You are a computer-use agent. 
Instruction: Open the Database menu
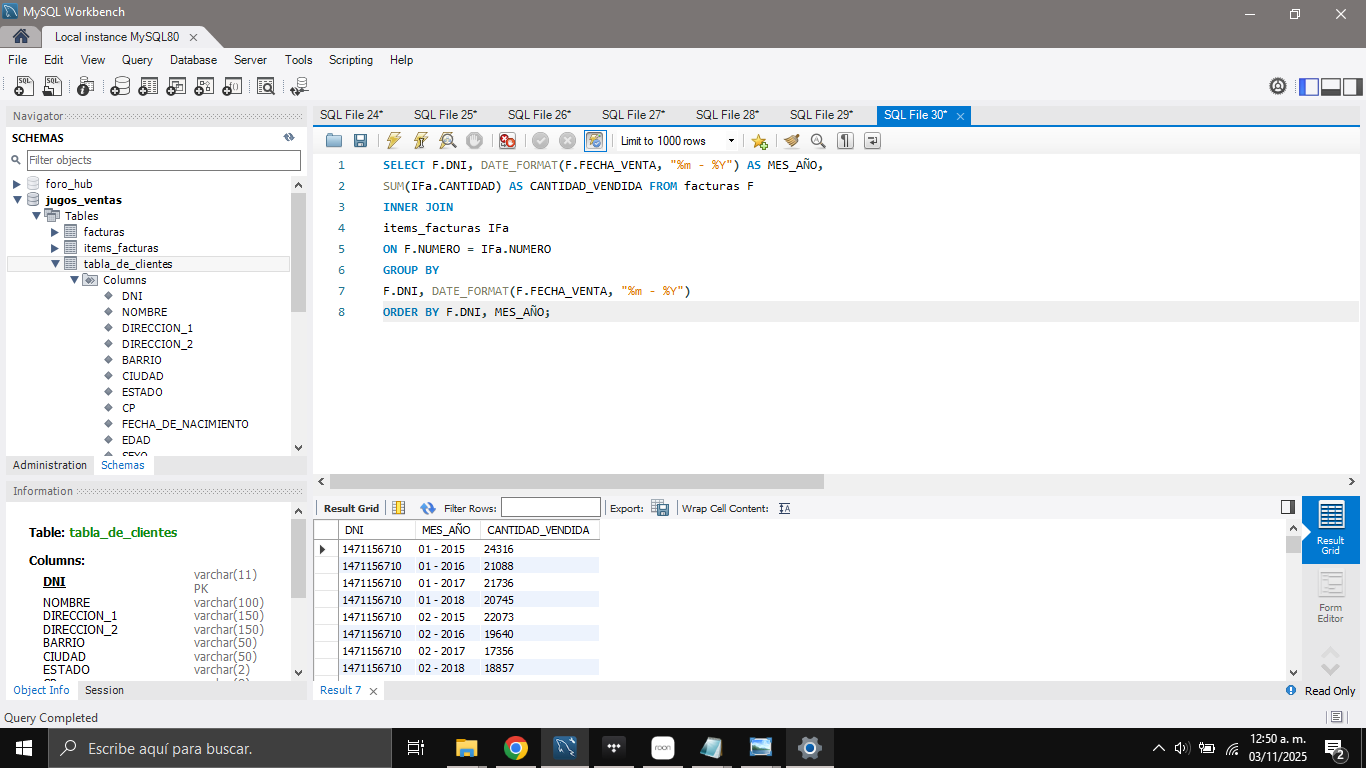[x=193, y=60]
